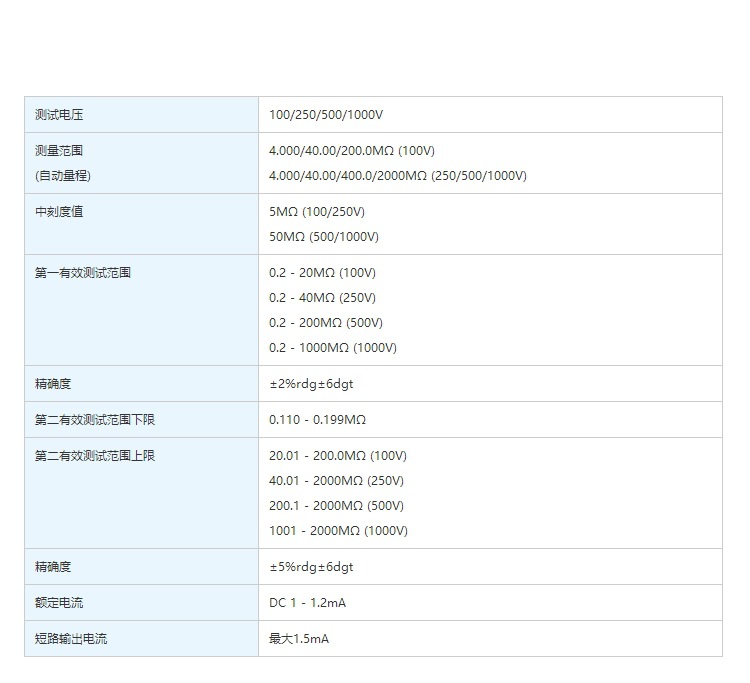Select 0.2 - 40MΩ (250V) line

322,297
